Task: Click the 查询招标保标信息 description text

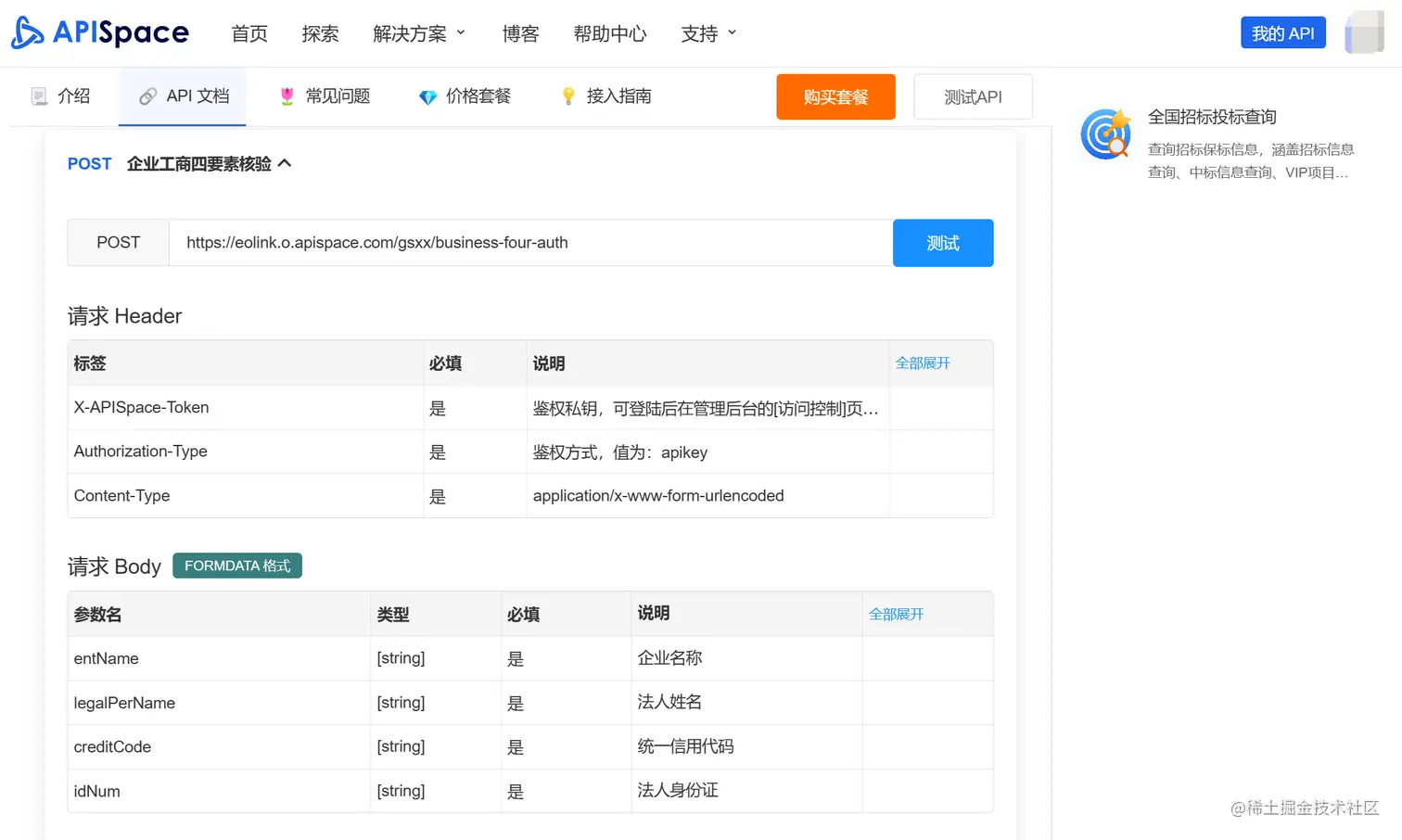Action: [x=1251, y=160]
